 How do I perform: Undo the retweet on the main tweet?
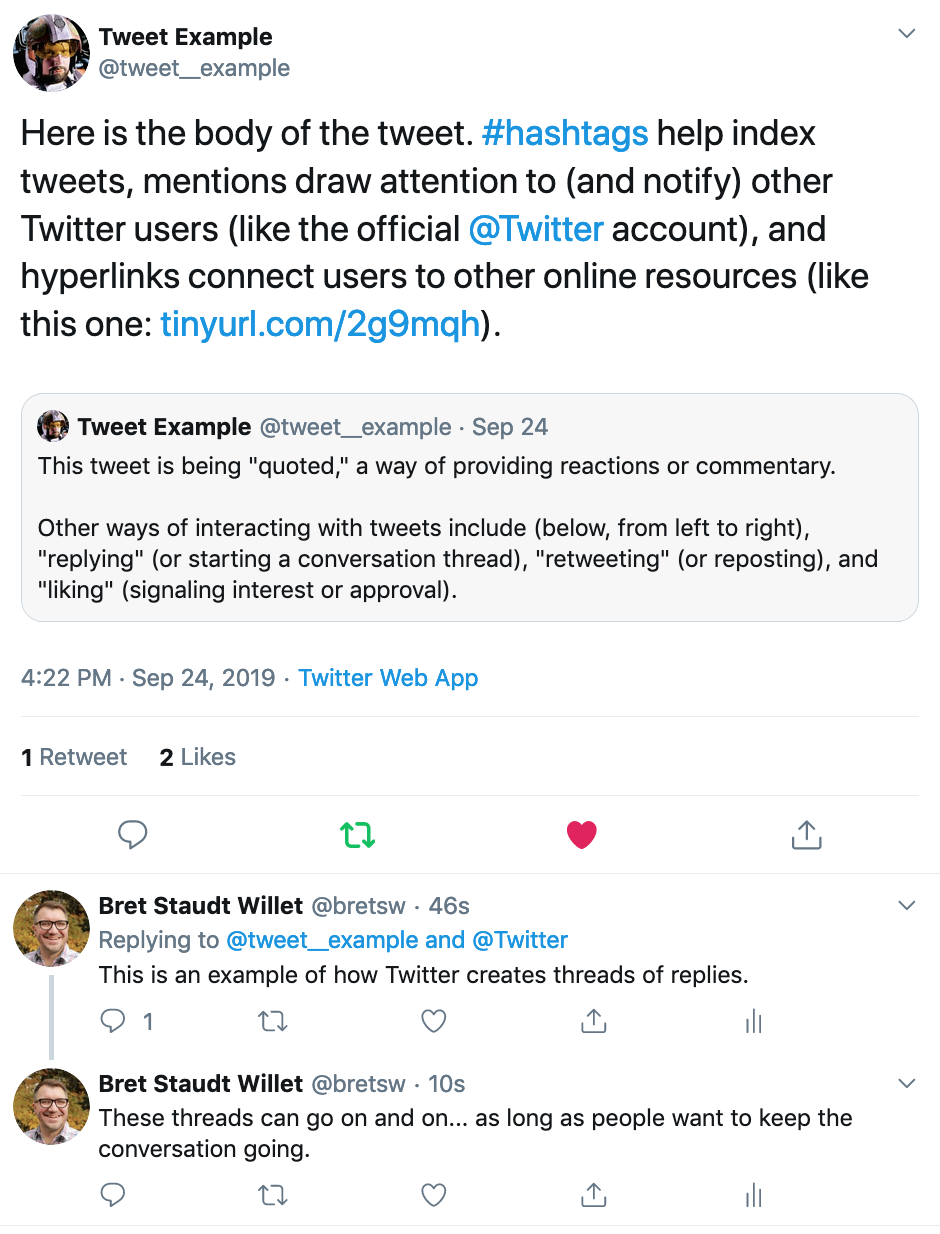[x=357, y=834]
